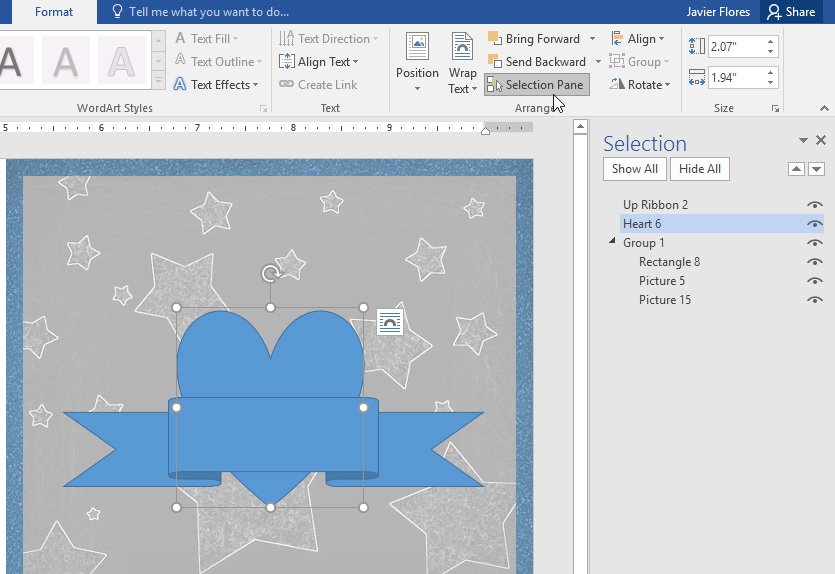
Task: Select the third WordArt style swatch
Action: [121, 62]
